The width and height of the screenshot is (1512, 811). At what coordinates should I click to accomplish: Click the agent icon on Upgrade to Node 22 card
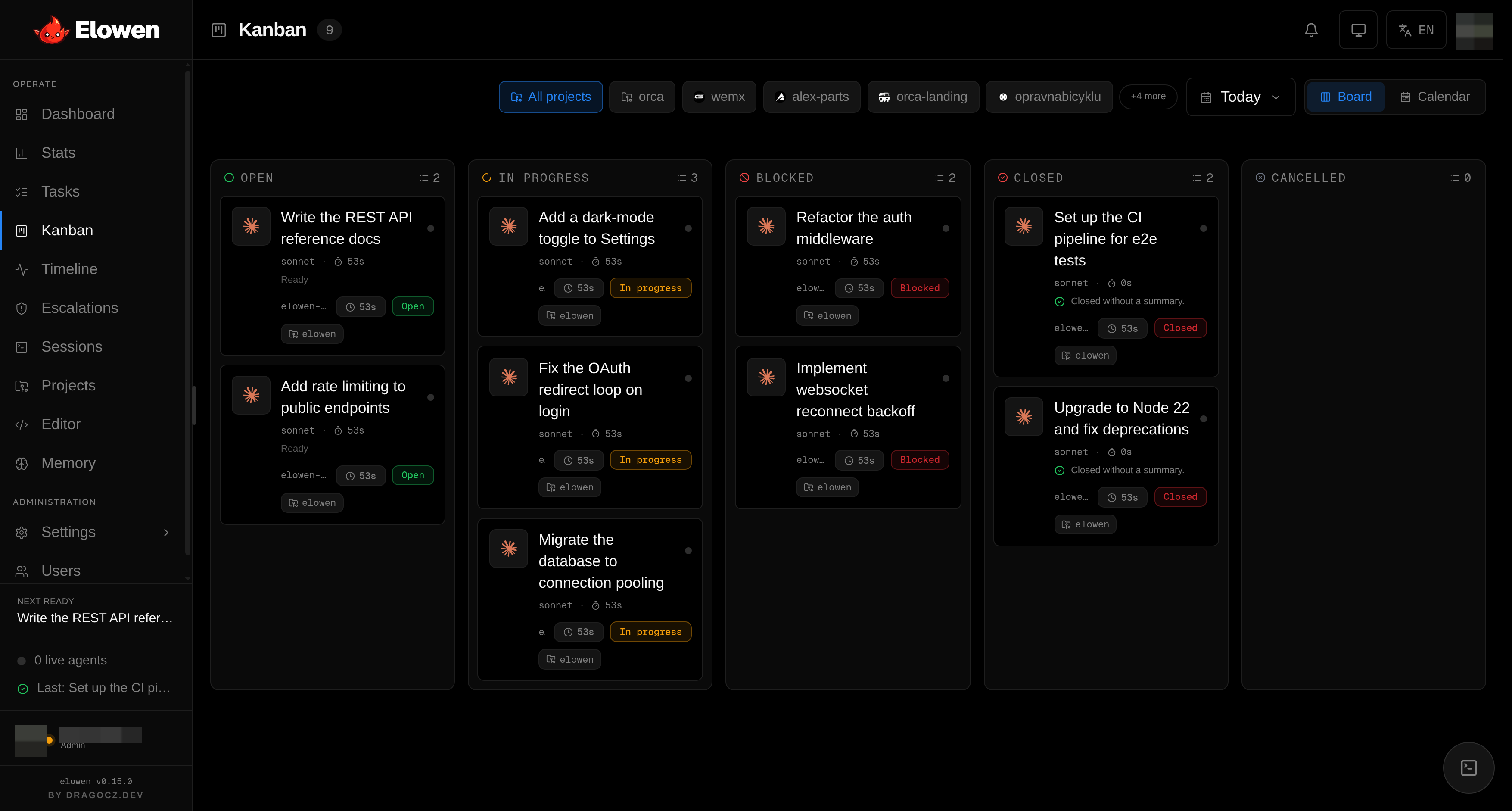point(1024,416)
